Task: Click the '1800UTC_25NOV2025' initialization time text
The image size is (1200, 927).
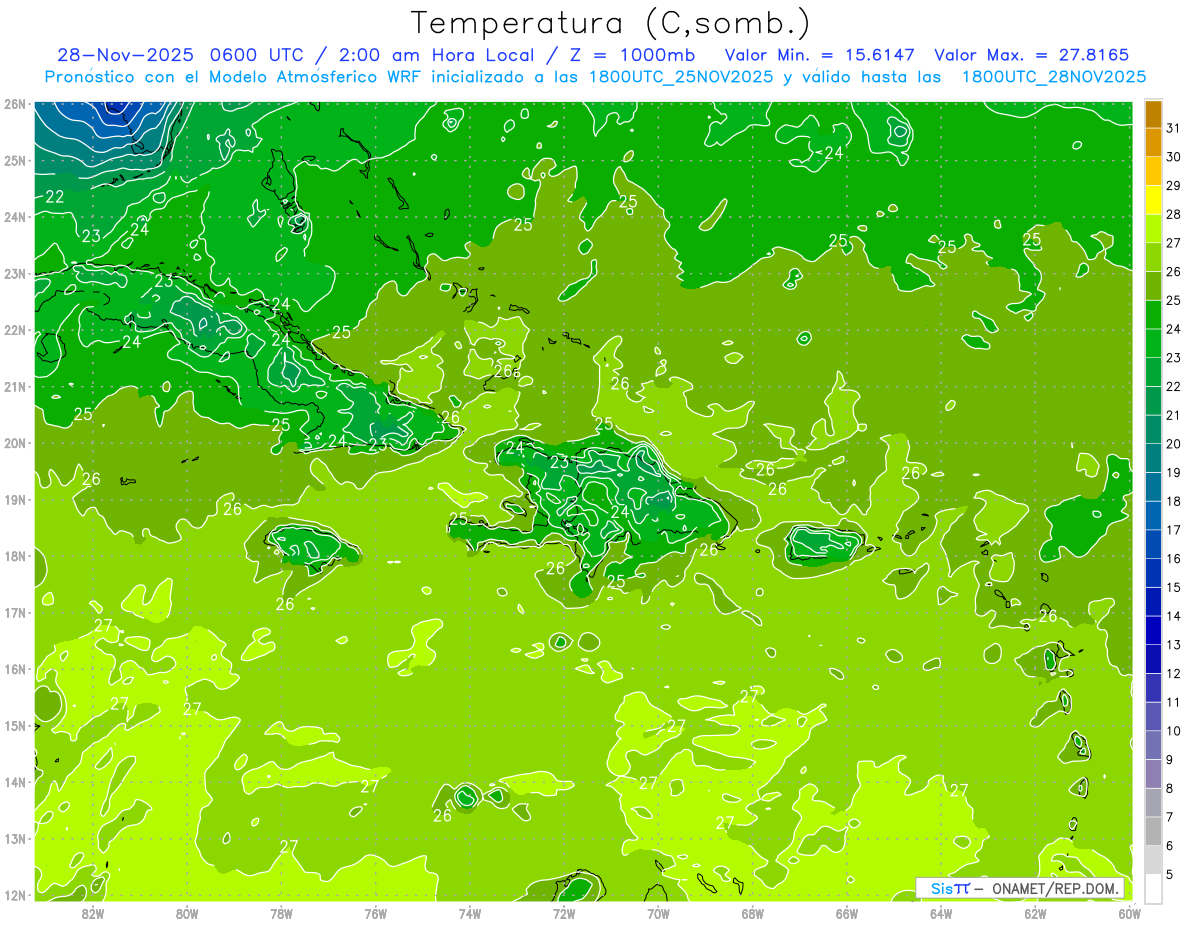Action: (681, 77)
